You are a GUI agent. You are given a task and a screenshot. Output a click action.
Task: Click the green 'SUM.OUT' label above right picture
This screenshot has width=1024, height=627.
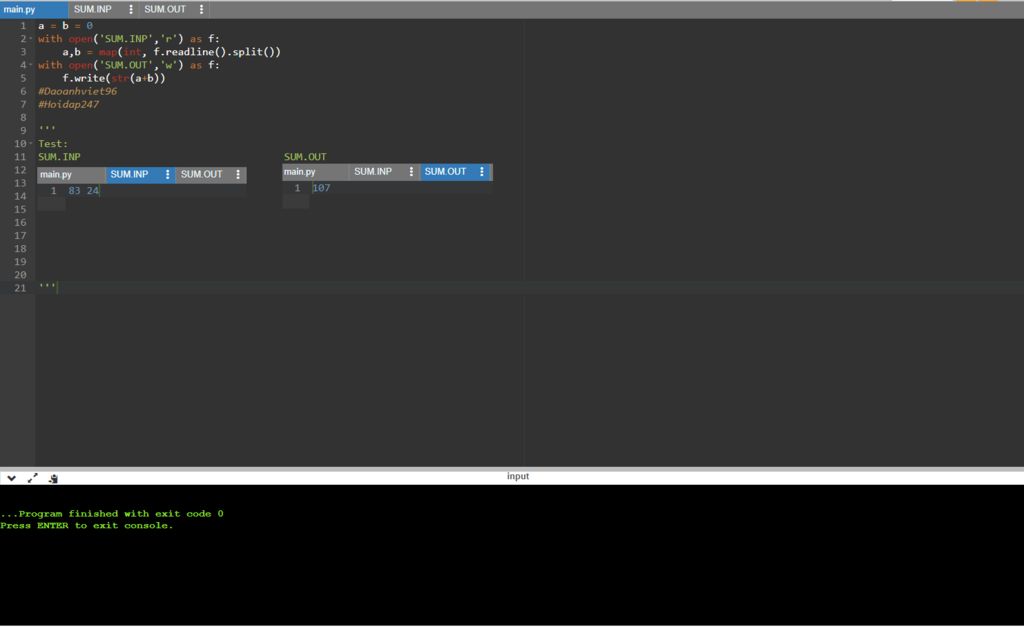(x=305, y=157)
